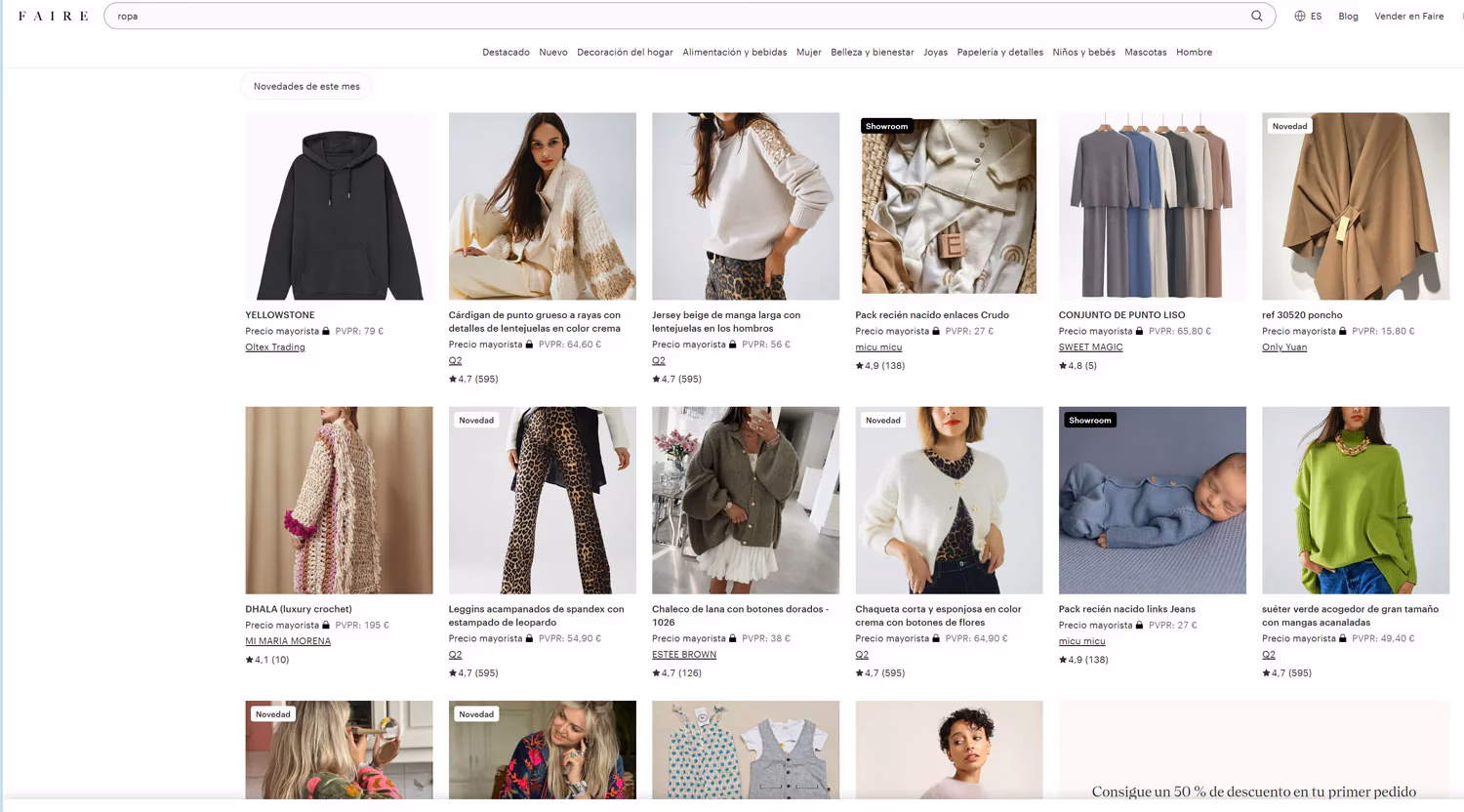The width and height of the screenshot is (1464, 812).
Task: Click star rating under CONJUNTO DE PUNTO LISO
Action: click(x=1078, y=366)
